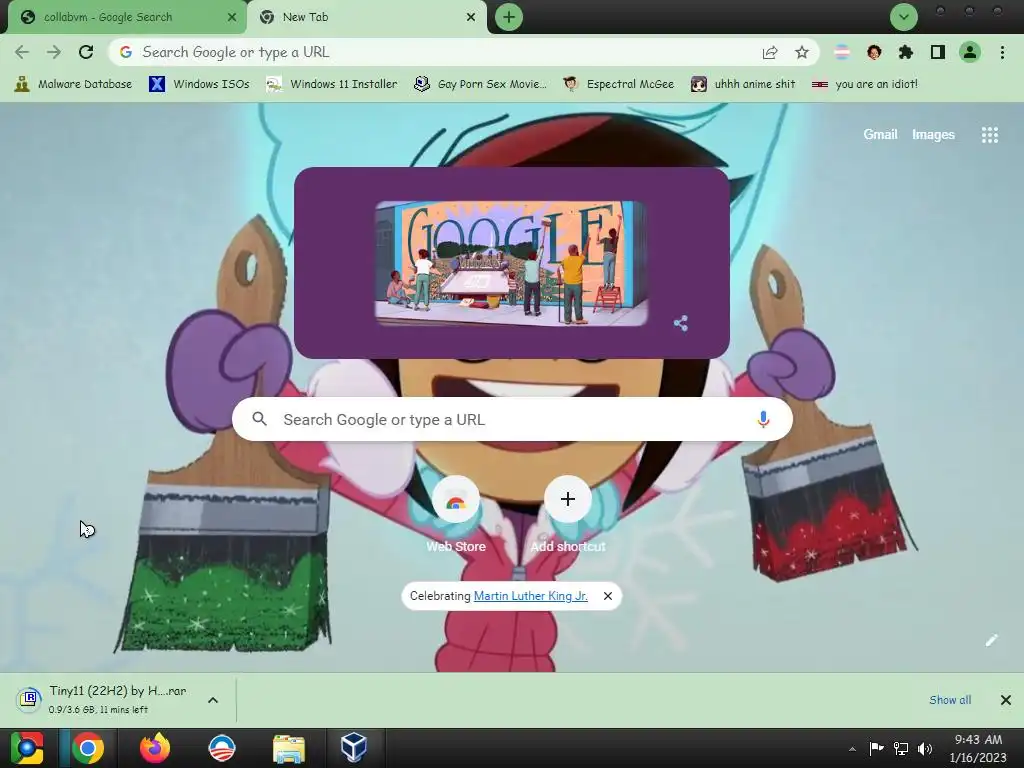Launch Firefox from the taskbar

[x=155, y=748]
